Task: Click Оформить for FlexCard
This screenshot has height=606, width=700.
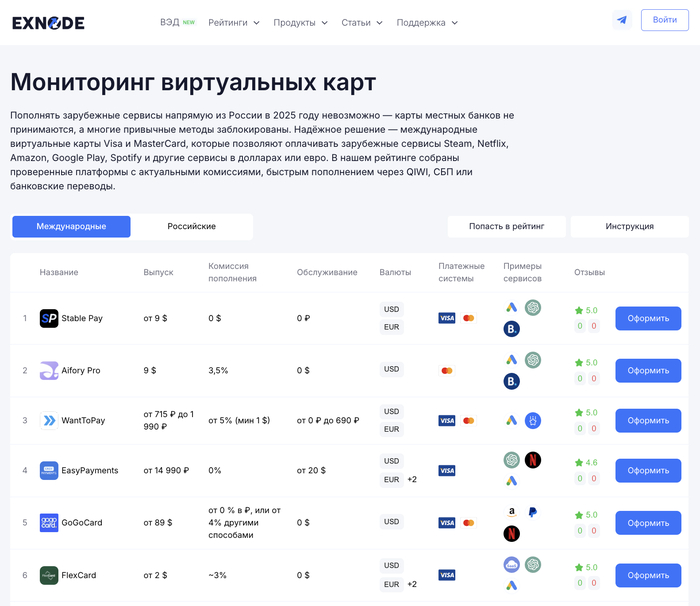Action: [x=648, y=575]
